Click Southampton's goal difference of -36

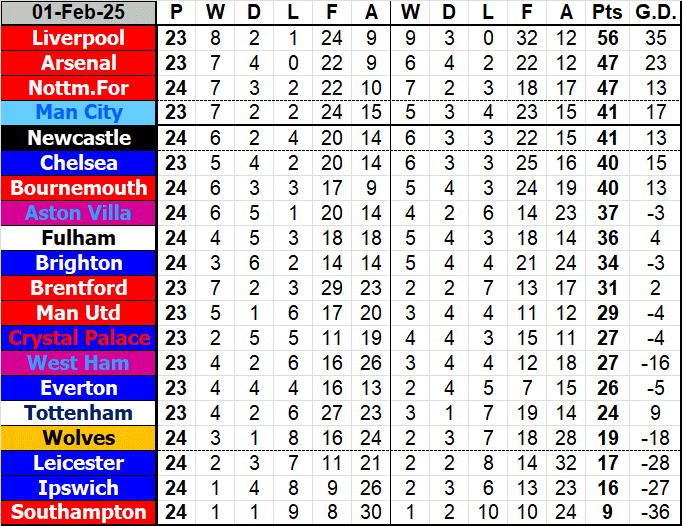655,513
